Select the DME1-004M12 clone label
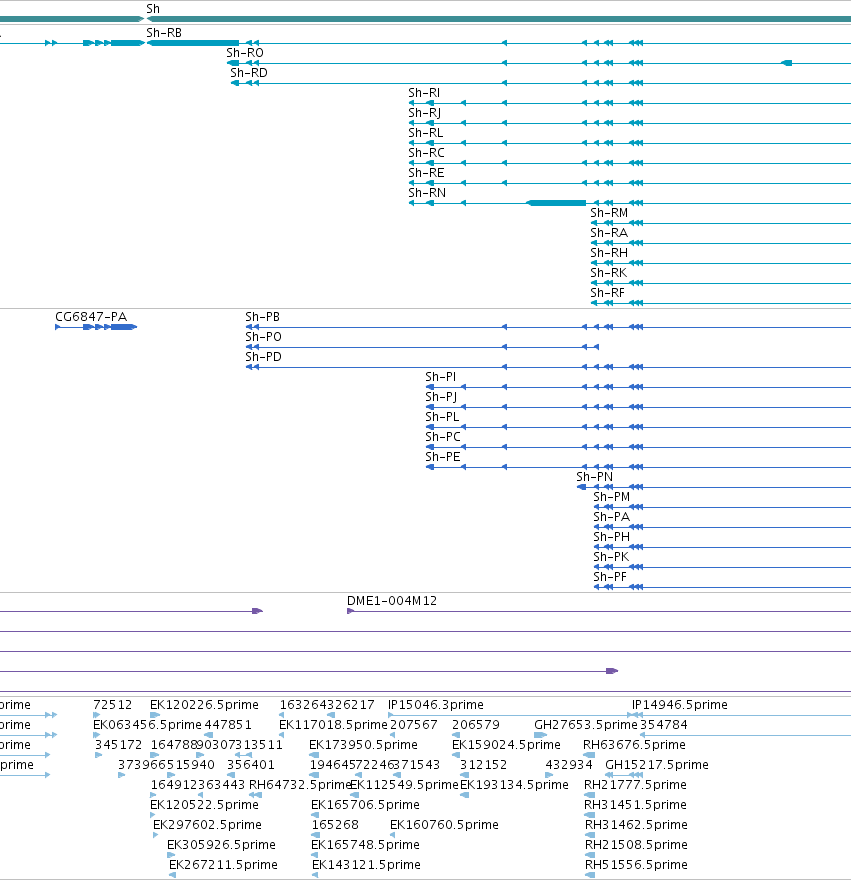 pyautogui.click(x=392, y=601)
